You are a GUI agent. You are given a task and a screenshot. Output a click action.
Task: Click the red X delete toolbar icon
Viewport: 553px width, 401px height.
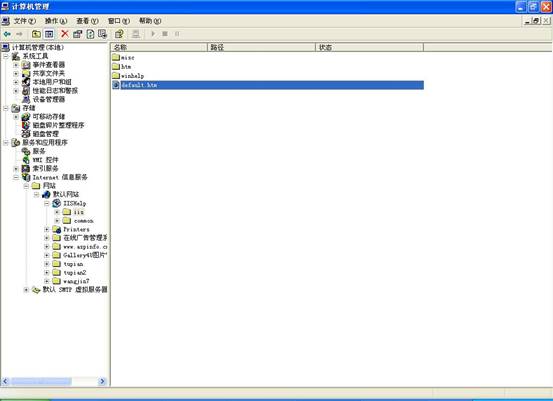pos(65,34)
